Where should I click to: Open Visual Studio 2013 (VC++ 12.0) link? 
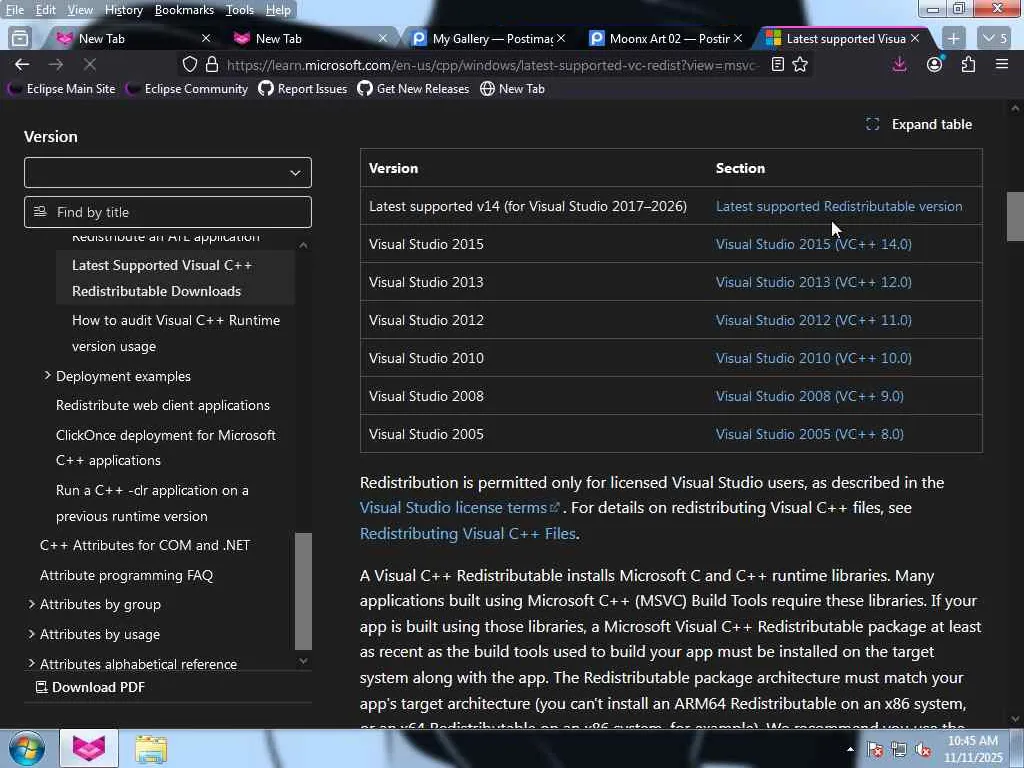click(x=814, y=282)
